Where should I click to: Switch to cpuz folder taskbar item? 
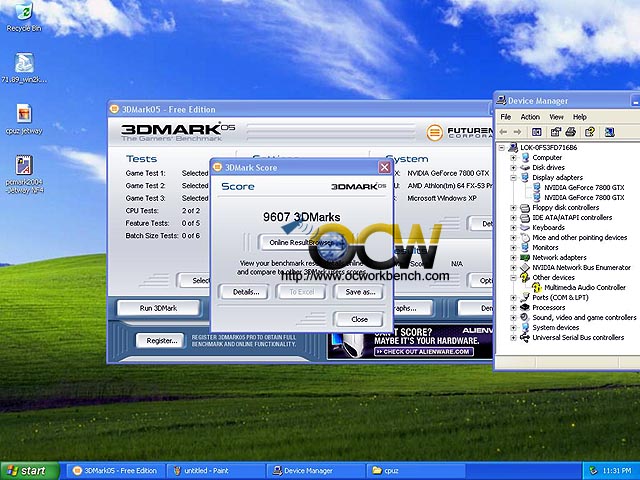416,471
